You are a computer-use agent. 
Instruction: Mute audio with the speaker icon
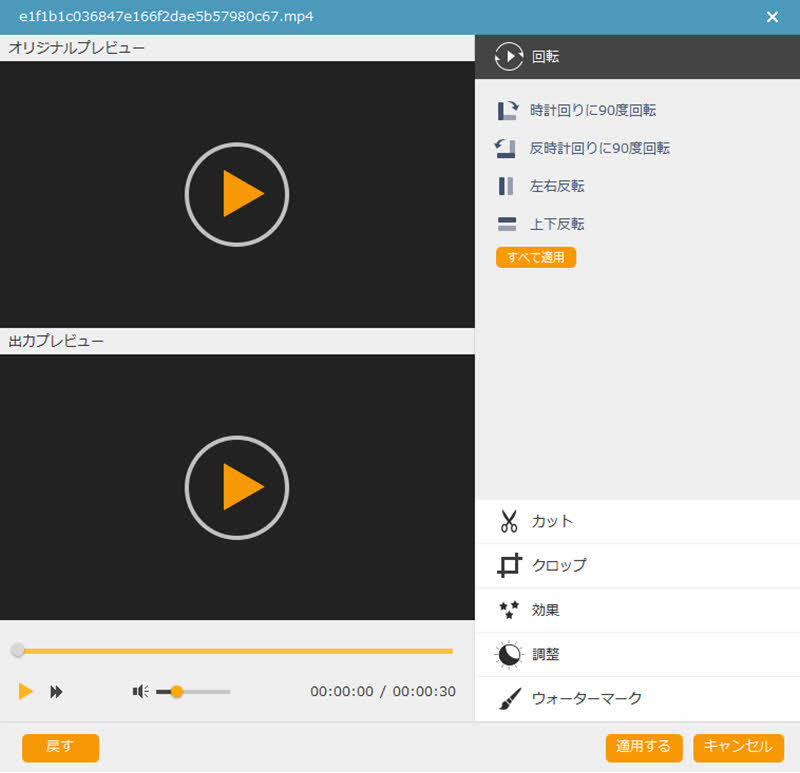pos(141,691)
